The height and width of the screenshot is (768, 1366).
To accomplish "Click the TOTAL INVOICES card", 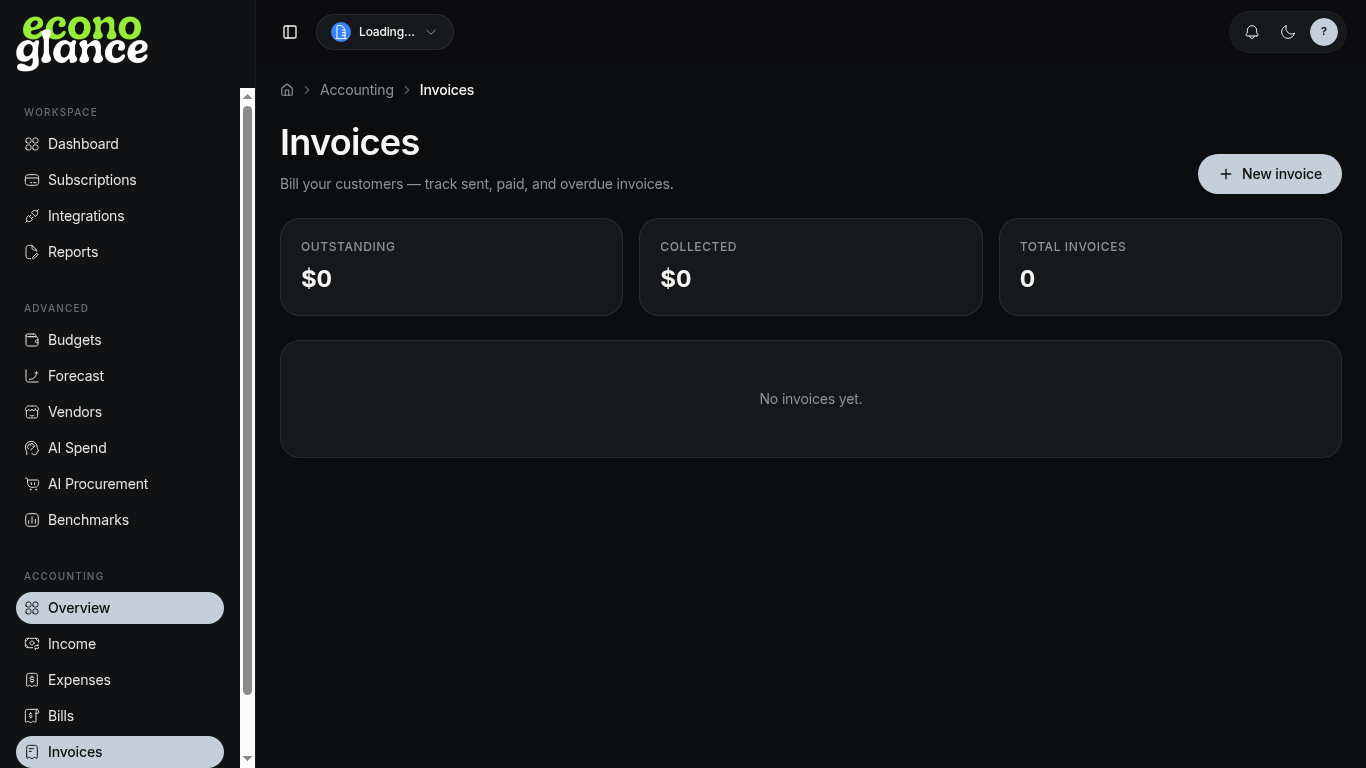I will 1170,267.
